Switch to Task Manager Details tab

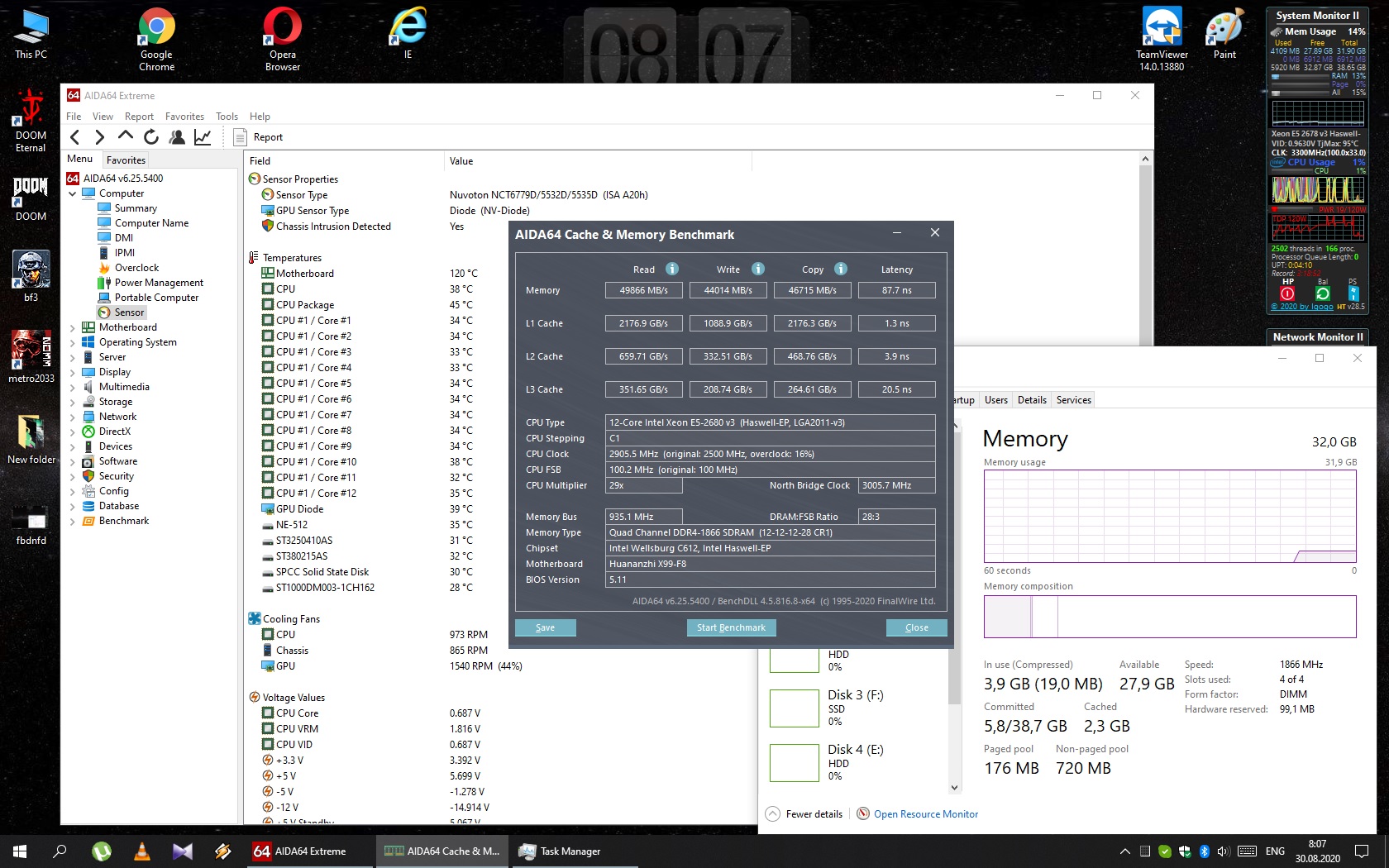coord(1032,400)
